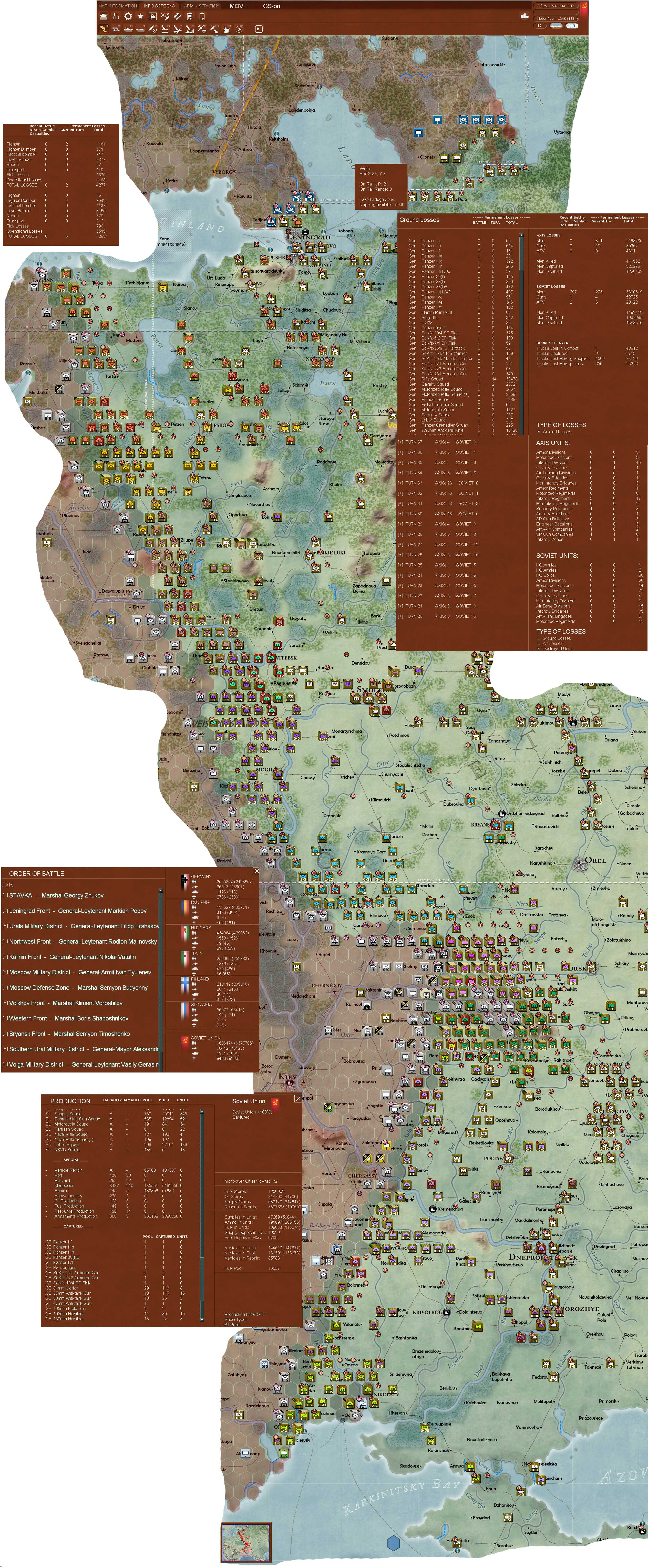The width and height of the screenshot is (648, 1568).
Task: Switch to the INFO SCREENS tab
Action: [x=160, y=6]
